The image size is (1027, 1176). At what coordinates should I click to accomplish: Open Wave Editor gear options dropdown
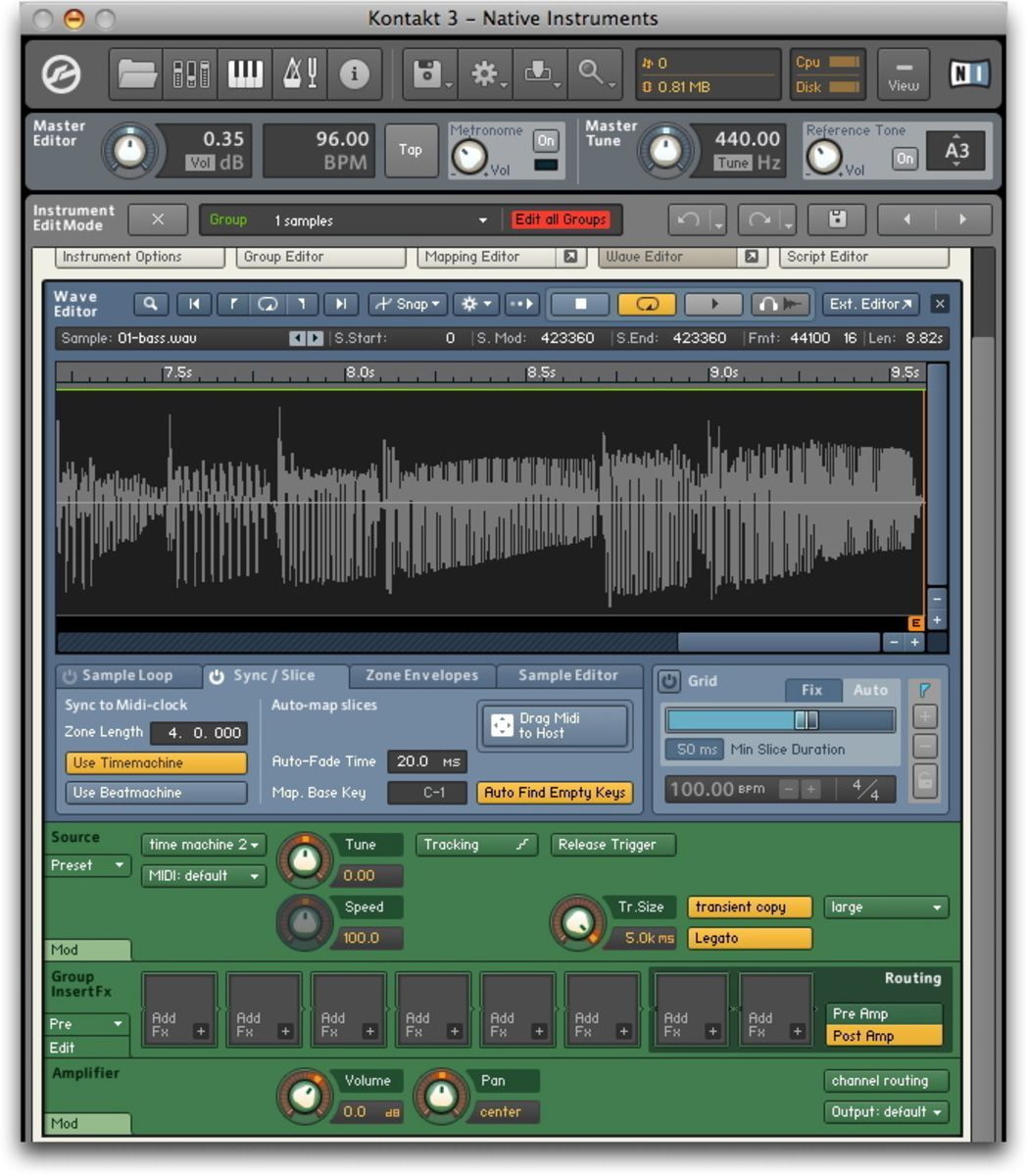pos(477,304)
